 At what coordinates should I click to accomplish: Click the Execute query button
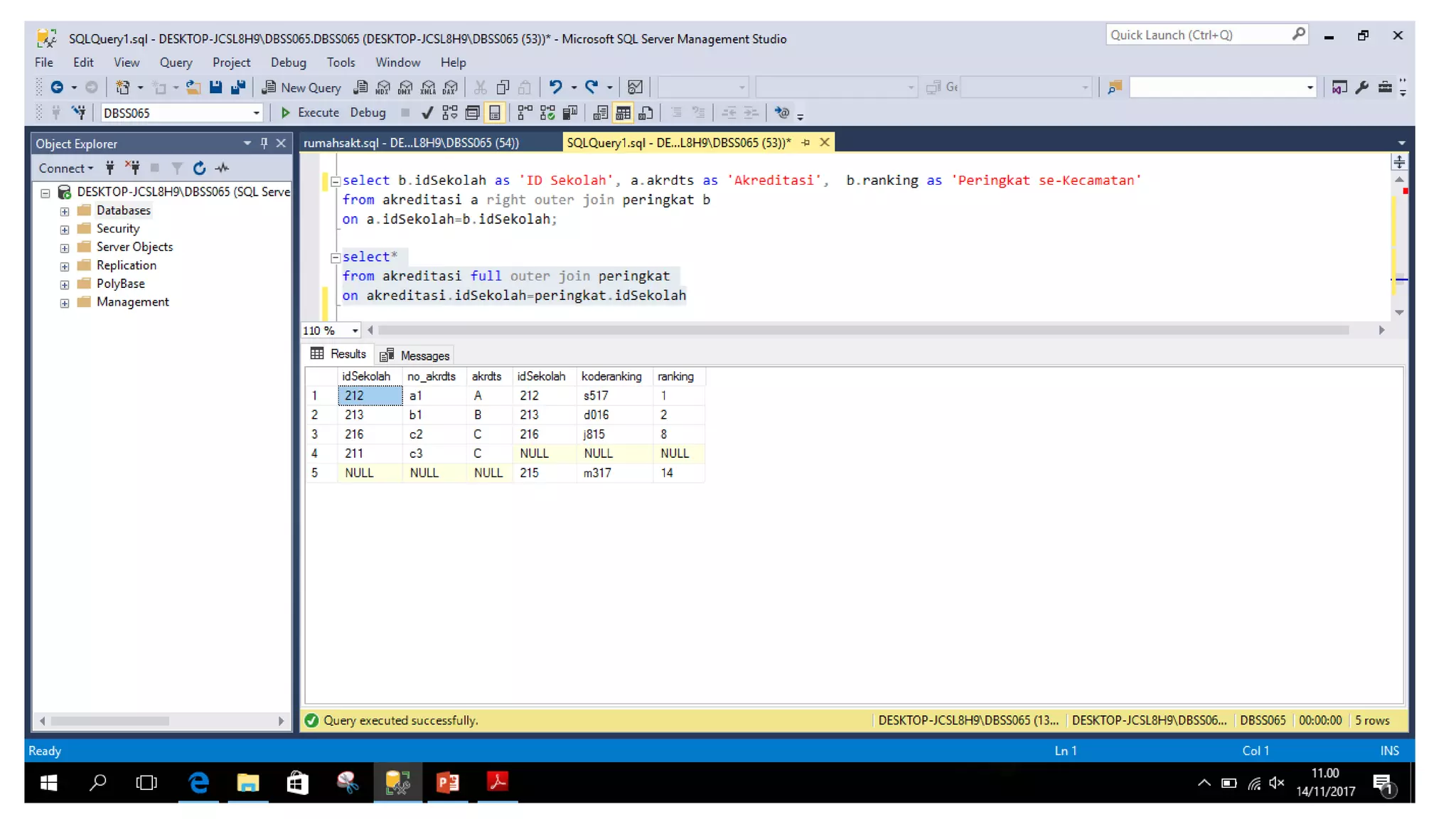310,112
